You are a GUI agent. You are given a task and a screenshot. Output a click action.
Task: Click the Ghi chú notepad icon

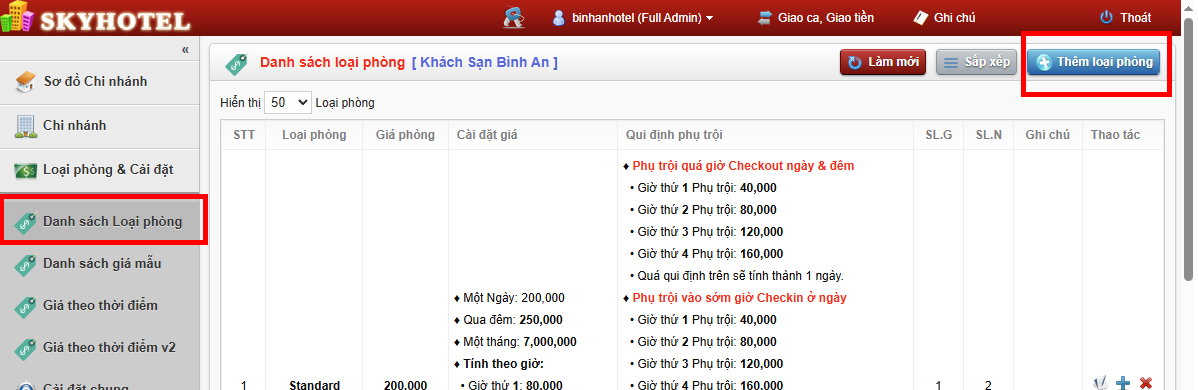tap(921, 18)
